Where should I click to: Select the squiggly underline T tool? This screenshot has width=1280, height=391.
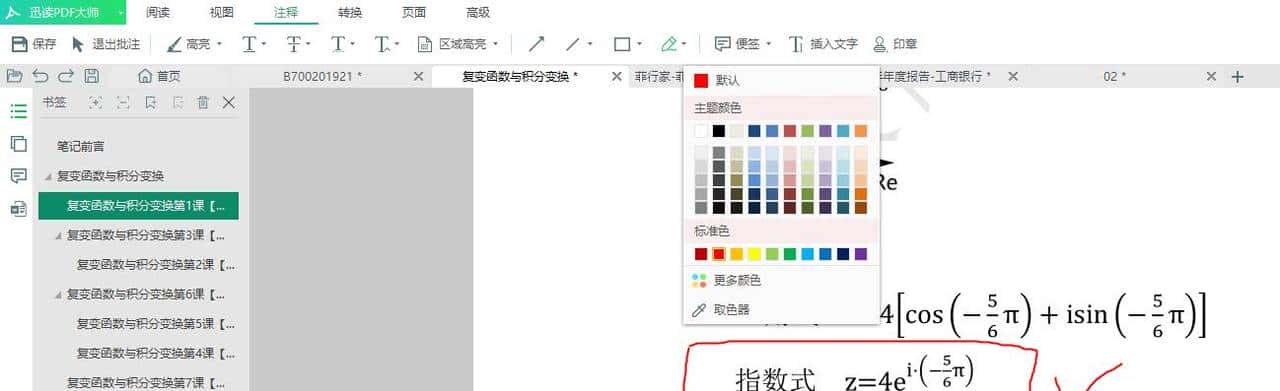[382, 44]
